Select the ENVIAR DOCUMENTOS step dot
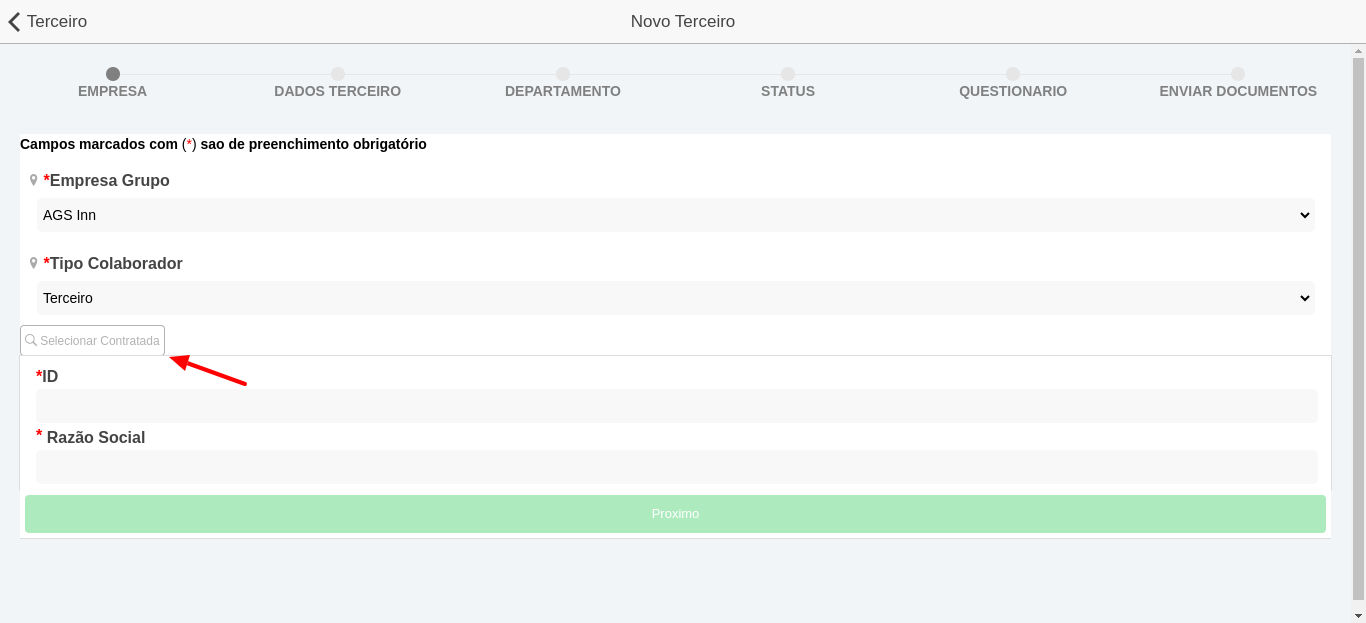Viewport: 1366px width, 623px height. coord(1238,74)
